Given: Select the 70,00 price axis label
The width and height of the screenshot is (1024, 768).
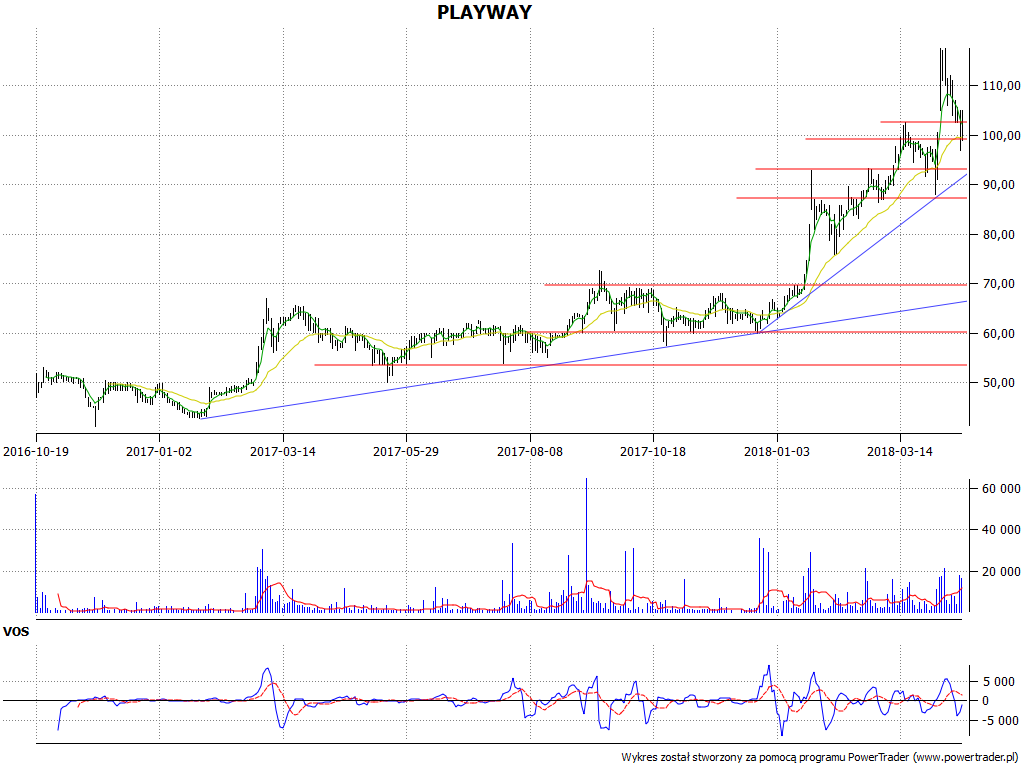Looking at the screenshot, I should coord(999,284).
